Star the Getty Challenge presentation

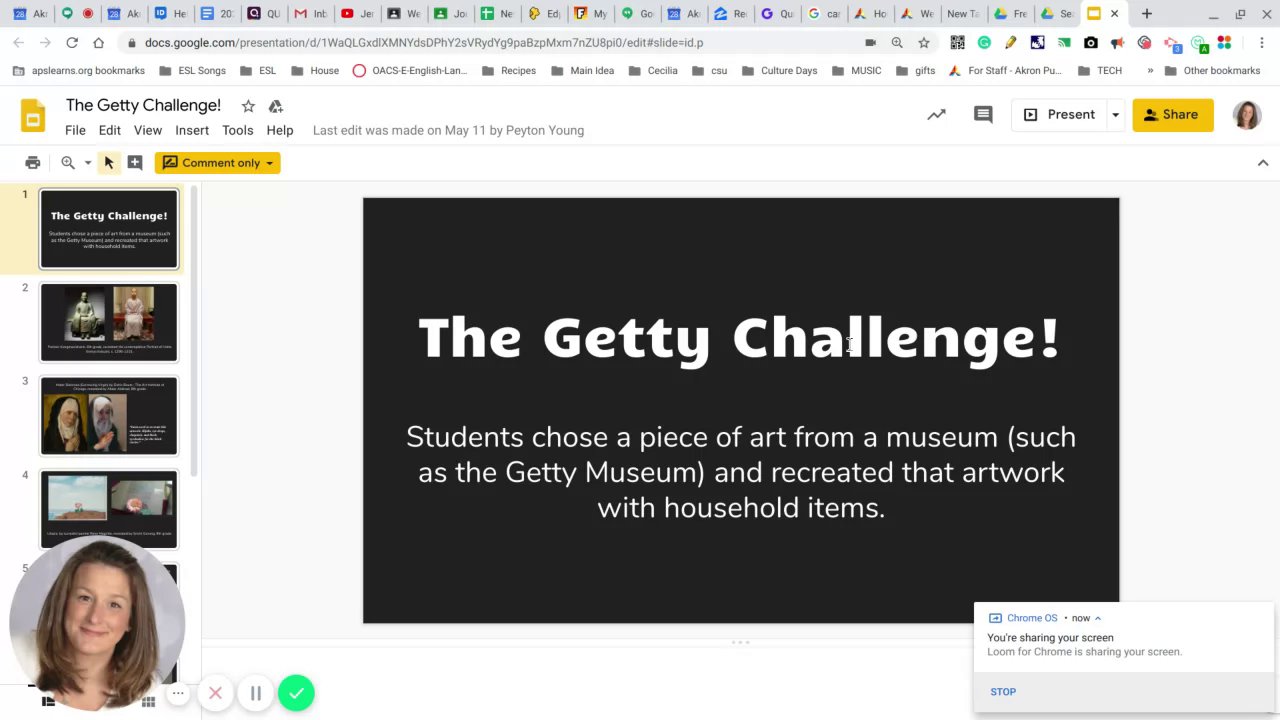pos(248,106)
